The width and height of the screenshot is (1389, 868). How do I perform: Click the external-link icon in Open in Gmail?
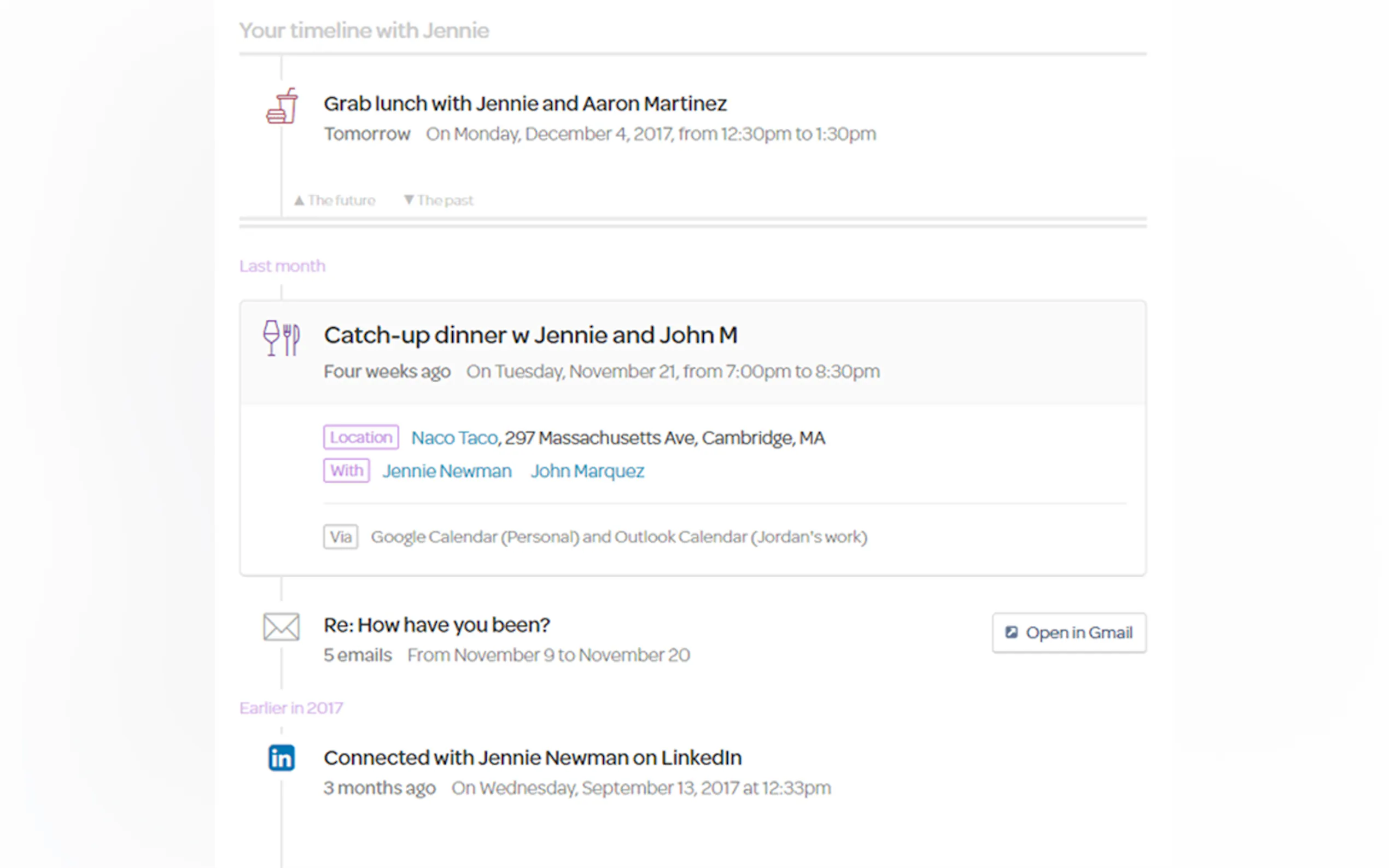pos(1011,632)
